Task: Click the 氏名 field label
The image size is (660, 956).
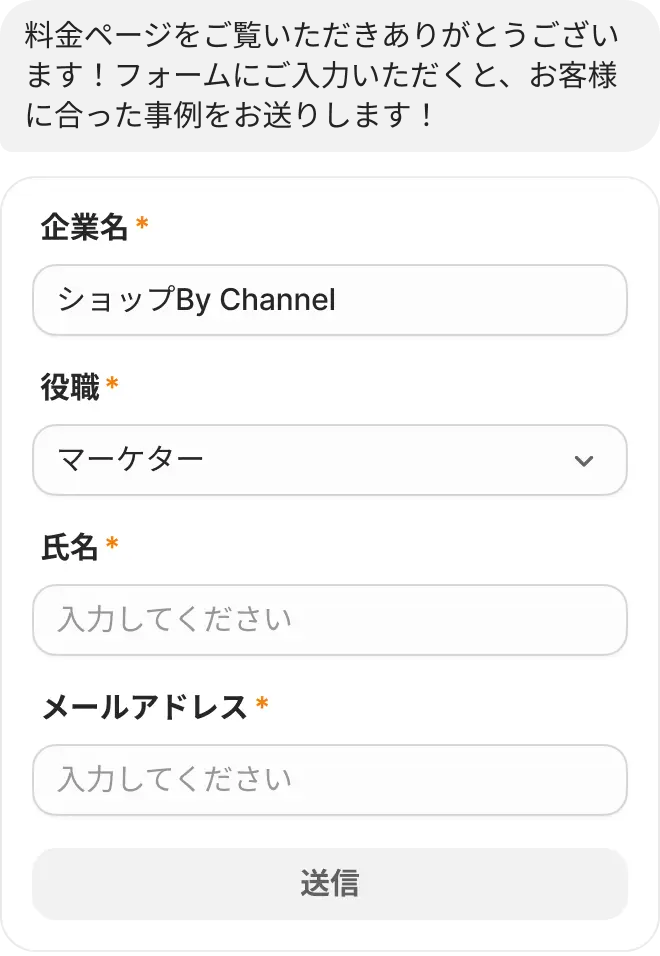Action: tap(70, 548)
